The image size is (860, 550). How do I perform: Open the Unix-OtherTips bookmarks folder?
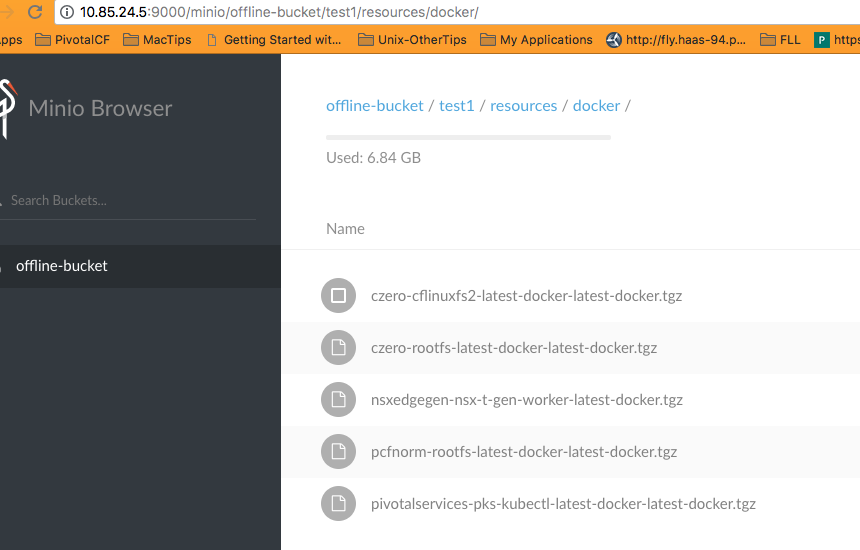(412, 40)
